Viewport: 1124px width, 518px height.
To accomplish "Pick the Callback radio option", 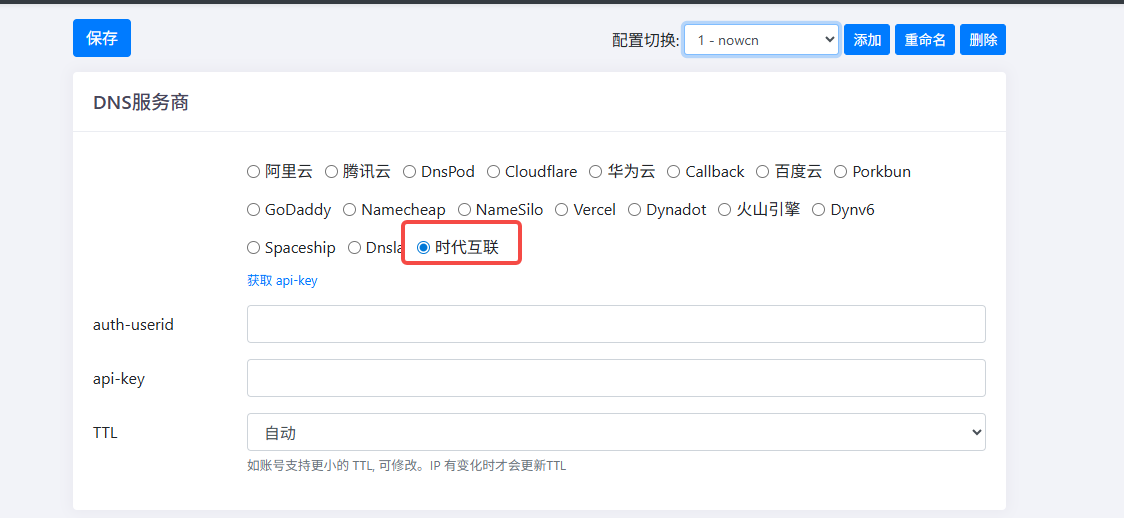I will [x=674, y=172].
